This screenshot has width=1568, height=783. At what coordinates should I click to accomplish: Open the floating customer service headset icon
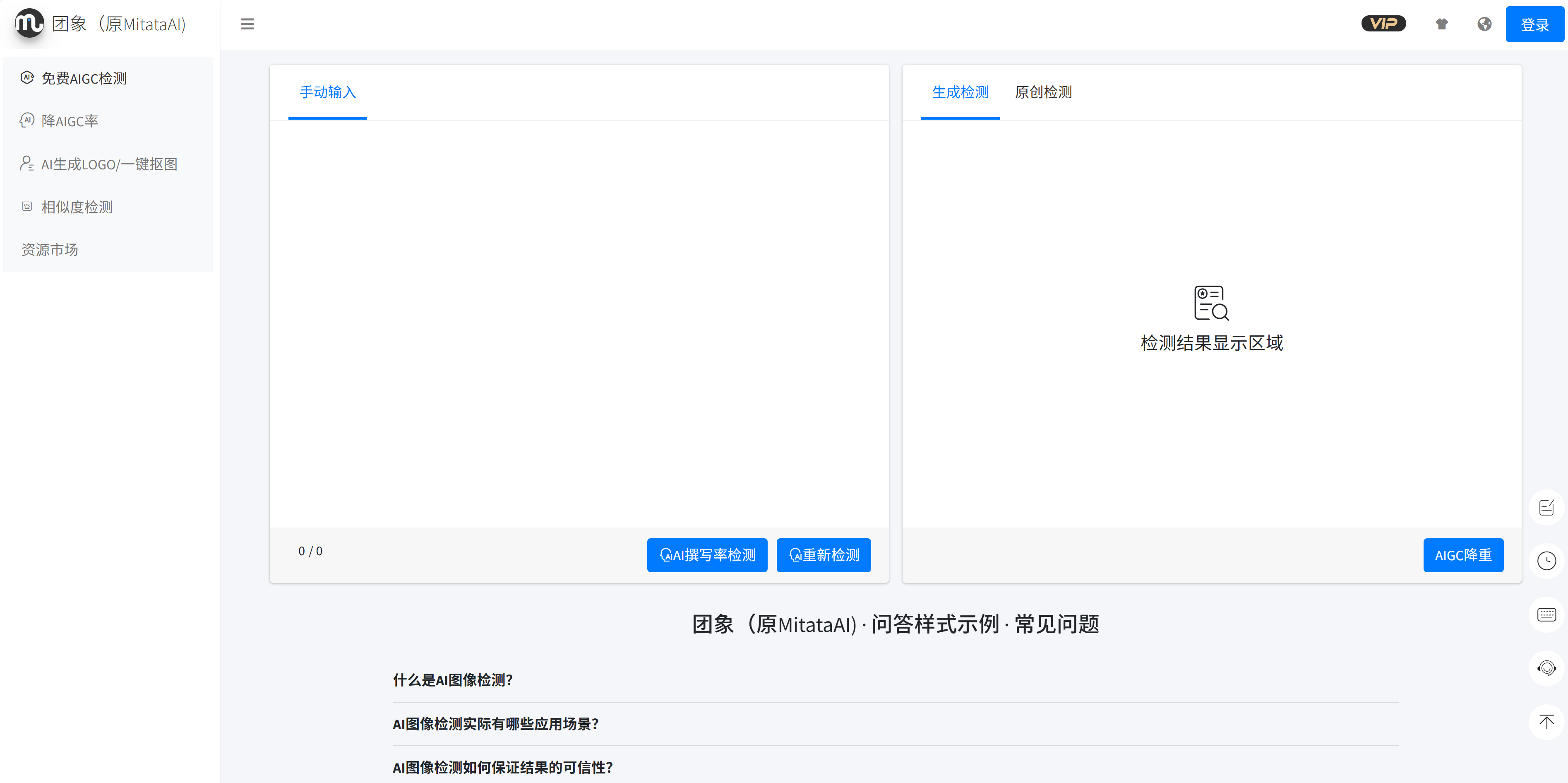[1546, 668]
